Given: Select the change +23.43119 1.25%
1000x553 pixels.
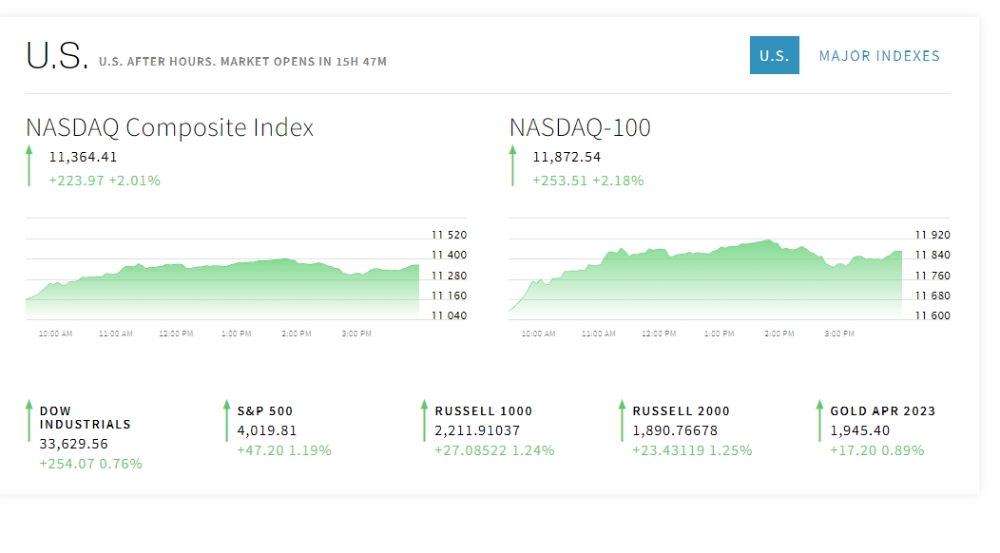Looking at the screenshot, I should (x=692, y=450).
